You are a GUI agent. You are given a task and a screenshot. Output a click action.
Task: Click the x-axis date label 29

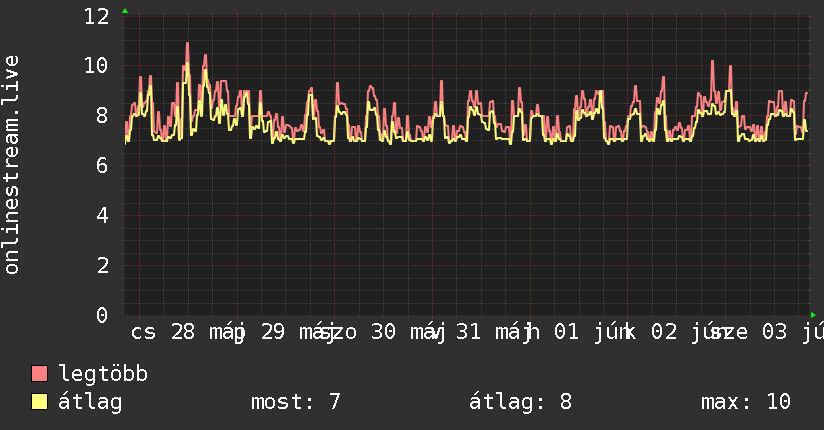click(273, 332)
